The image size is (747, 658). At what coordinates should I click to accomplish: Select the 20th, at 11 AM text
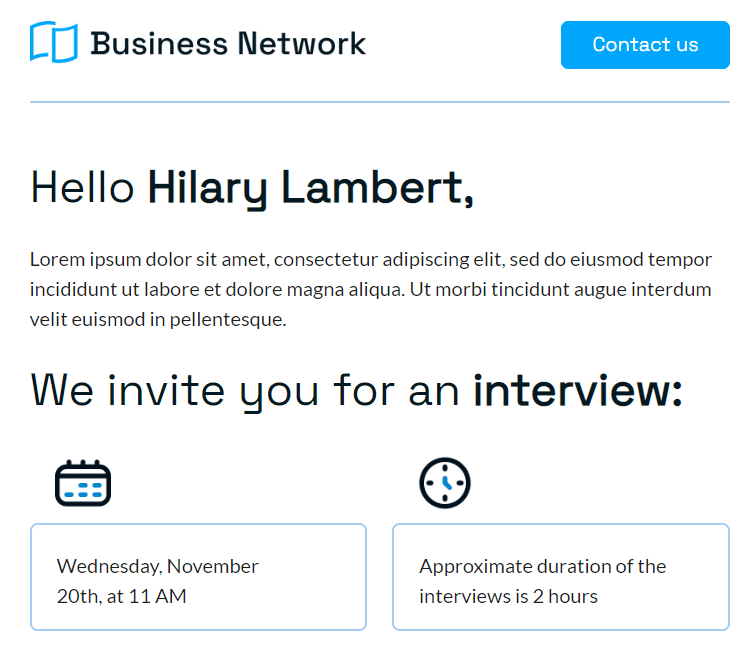121,597
